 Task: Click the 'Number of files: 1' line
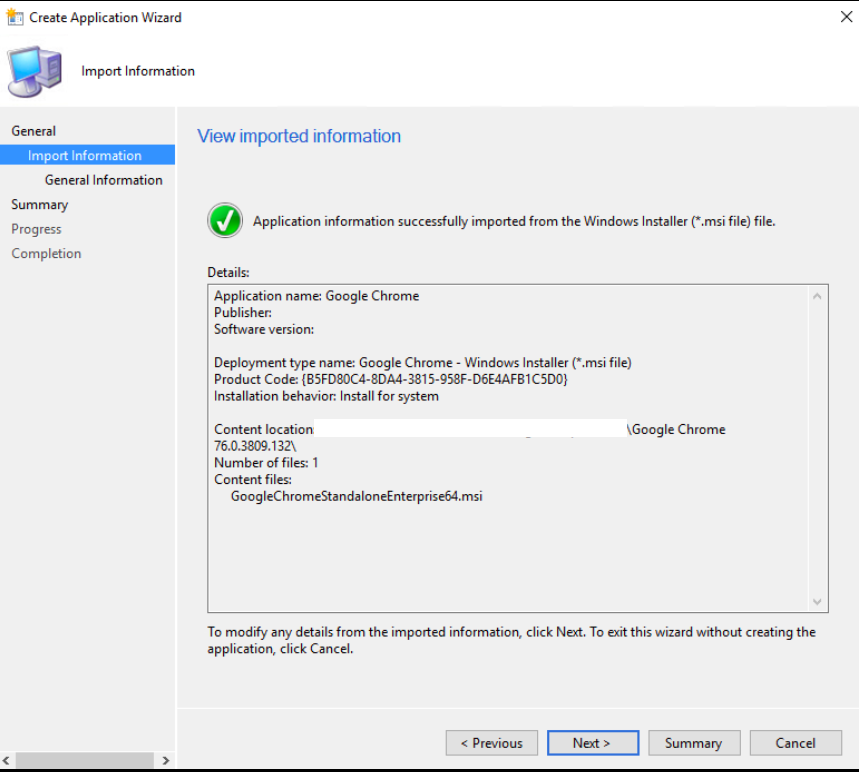(x=266, y=463)
